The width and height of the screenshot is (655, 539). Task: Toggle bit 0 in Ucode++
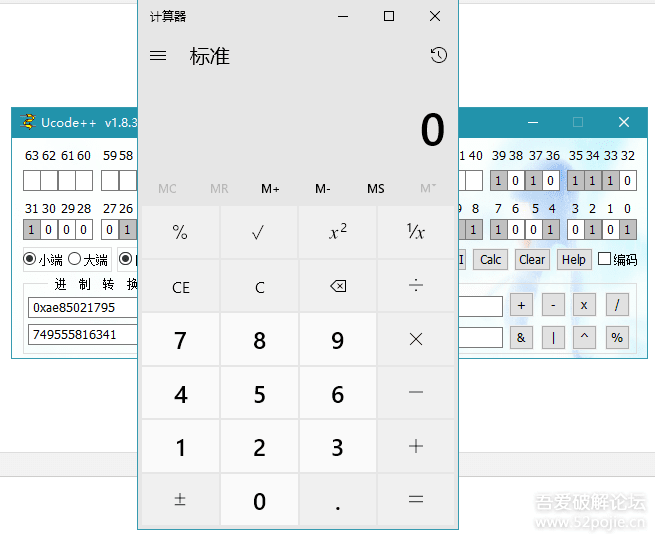(x=627, y=229)
